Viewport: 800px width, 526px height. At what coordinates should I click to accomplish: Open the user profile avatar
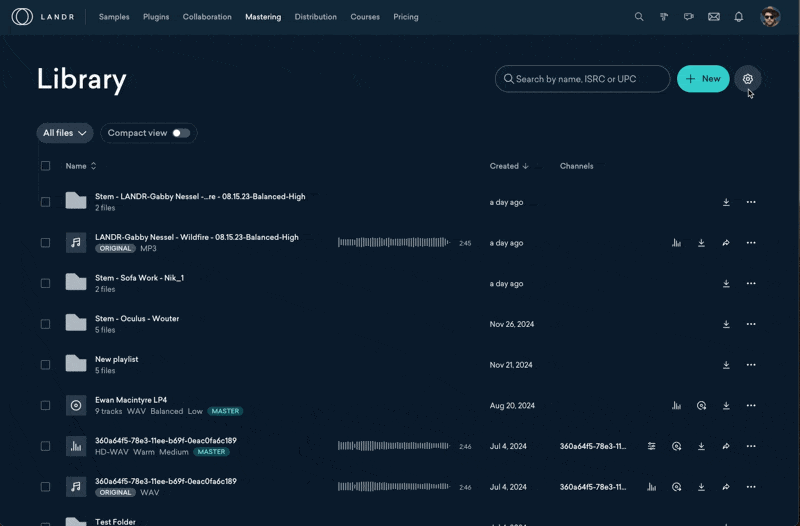click(770, 17)
